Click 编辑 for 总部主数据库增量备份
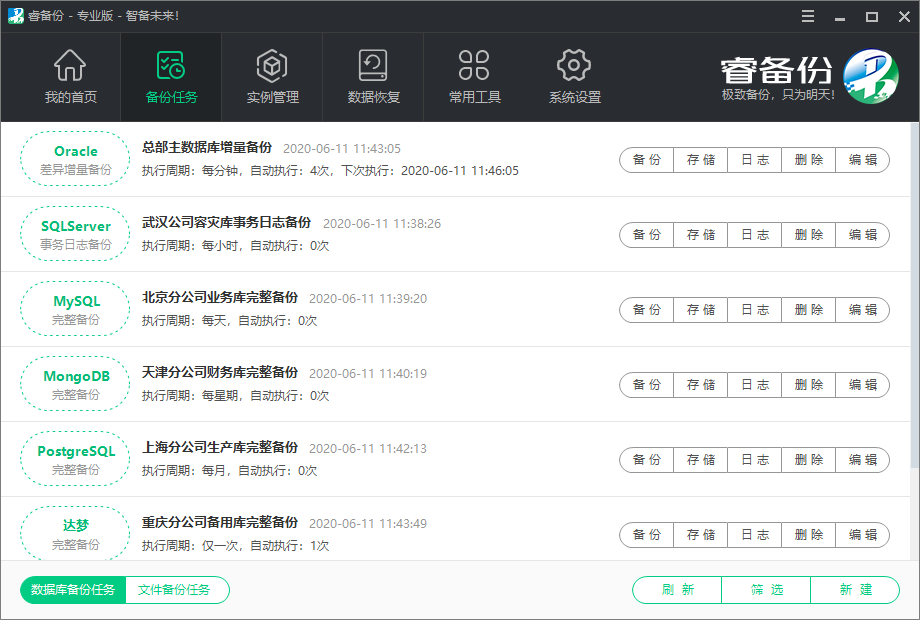 [x=862, y=160]
